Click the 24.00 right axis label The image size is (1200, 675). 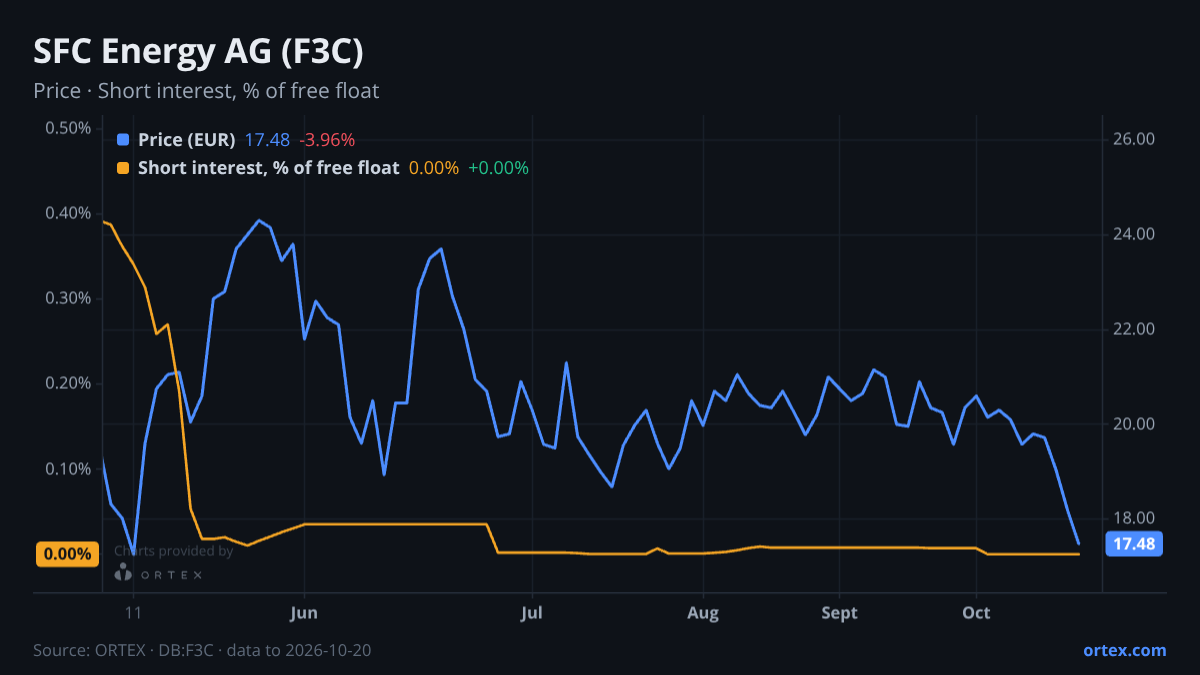tap(1134, 235)
